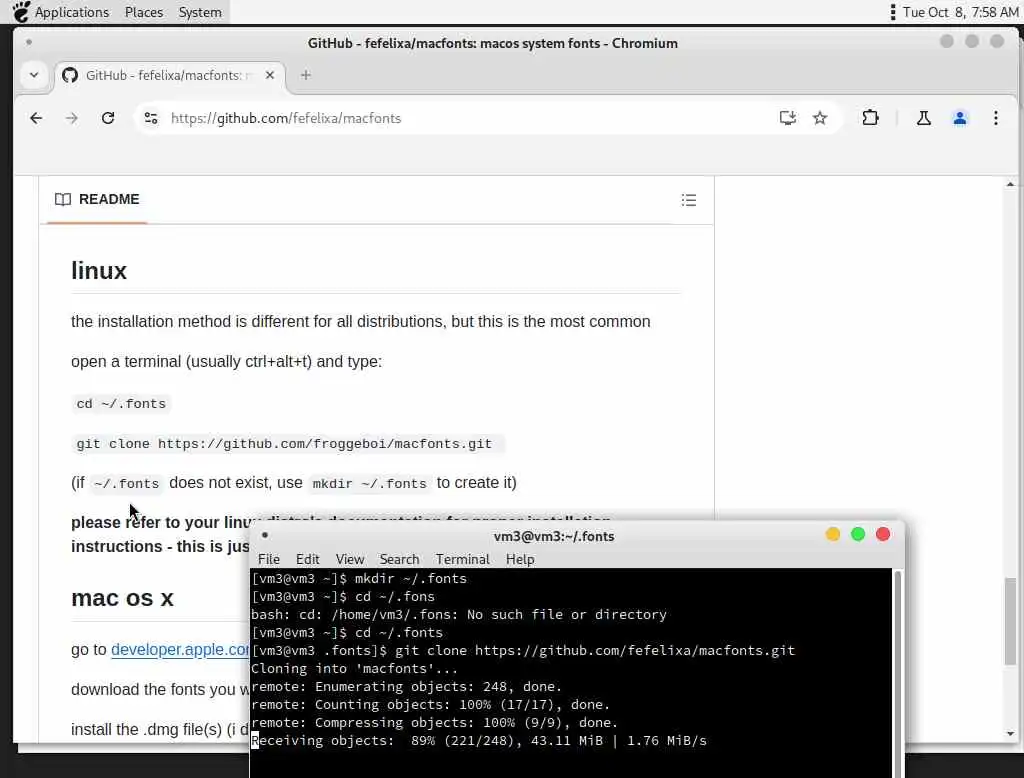The width and height of the screenshot is (1024, 778).
Task: Click the system tray dots icon near clock
Action: [x=893, y=12]
